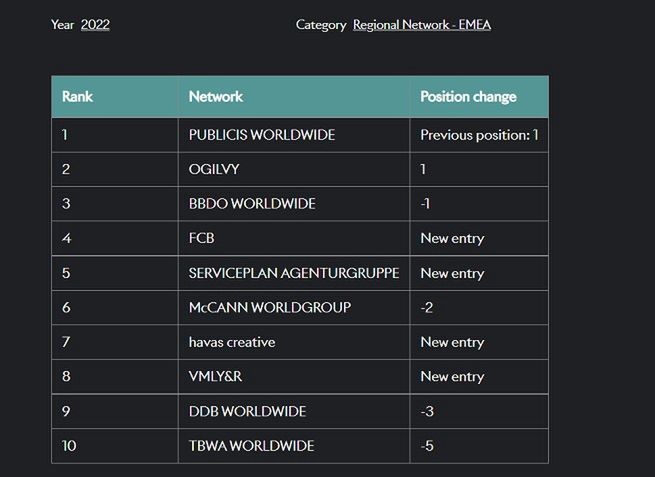The height and width of the screenshot is (477, 655).
Task: Click the rank 10 cell
Action: 69,446
